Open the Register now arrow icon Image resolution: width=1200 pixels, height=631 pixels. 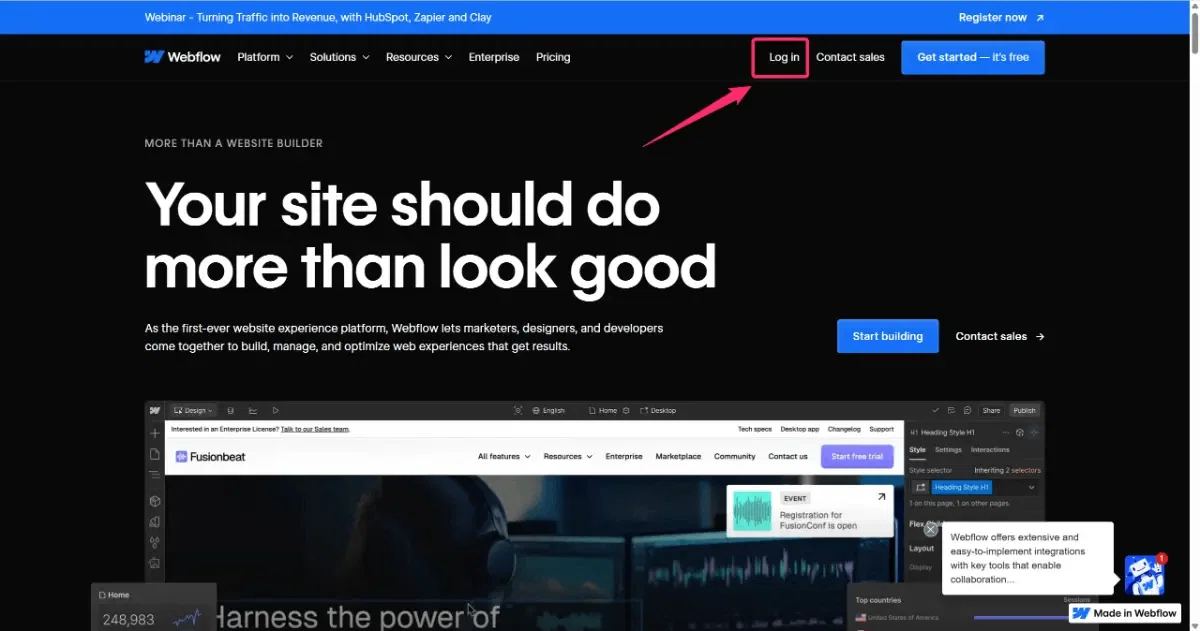1040,18
